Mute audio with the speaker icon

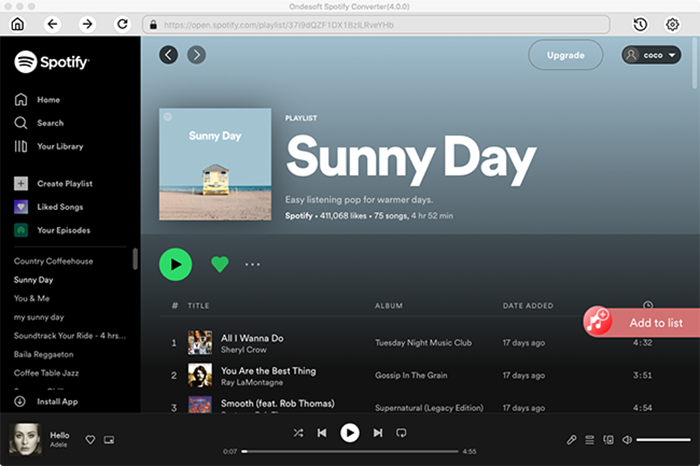pos(626,439)
